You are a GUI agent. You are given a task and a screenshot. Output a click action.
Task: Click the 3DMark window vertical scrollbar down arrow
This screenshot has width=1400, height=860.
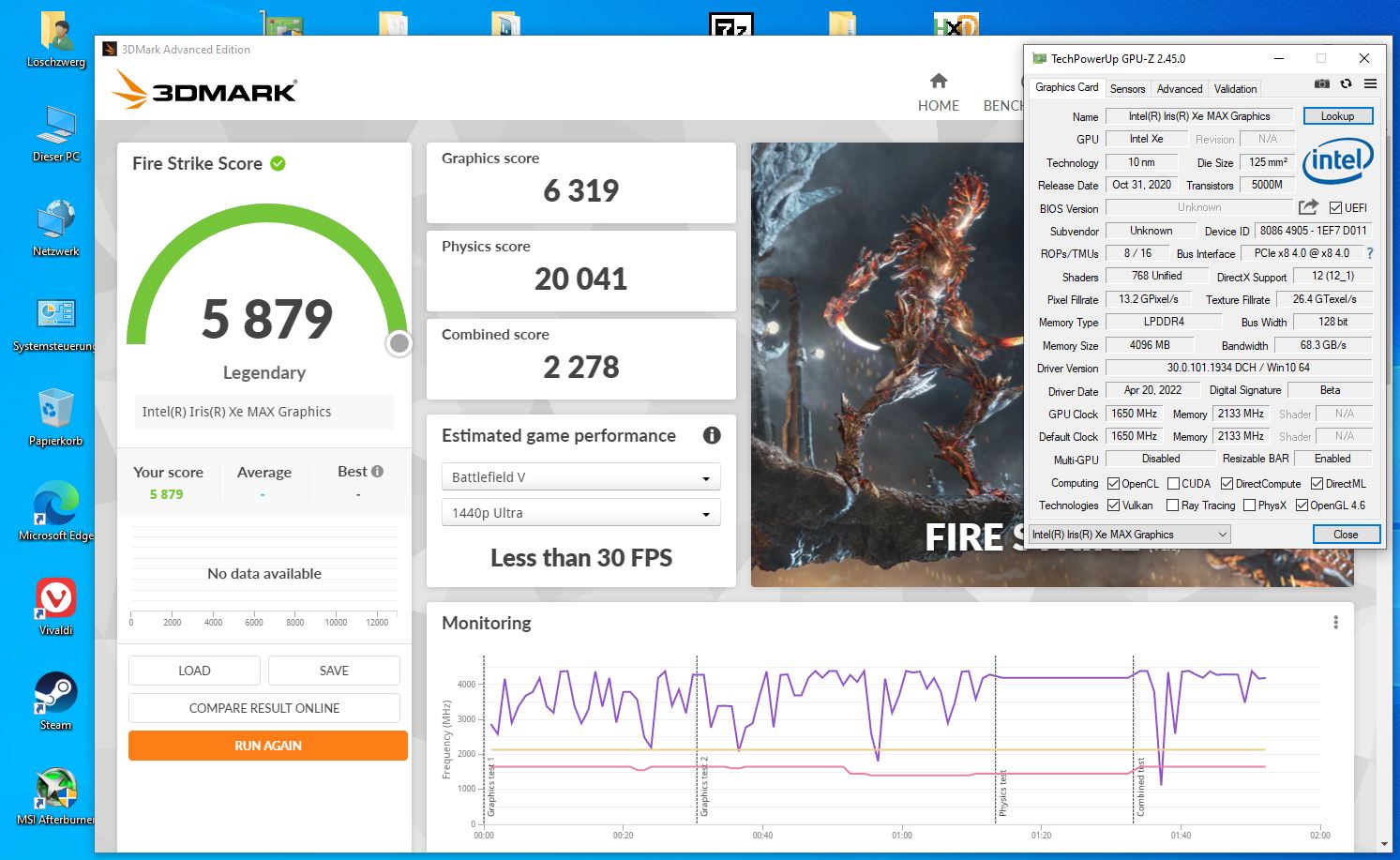point(1384,844)
